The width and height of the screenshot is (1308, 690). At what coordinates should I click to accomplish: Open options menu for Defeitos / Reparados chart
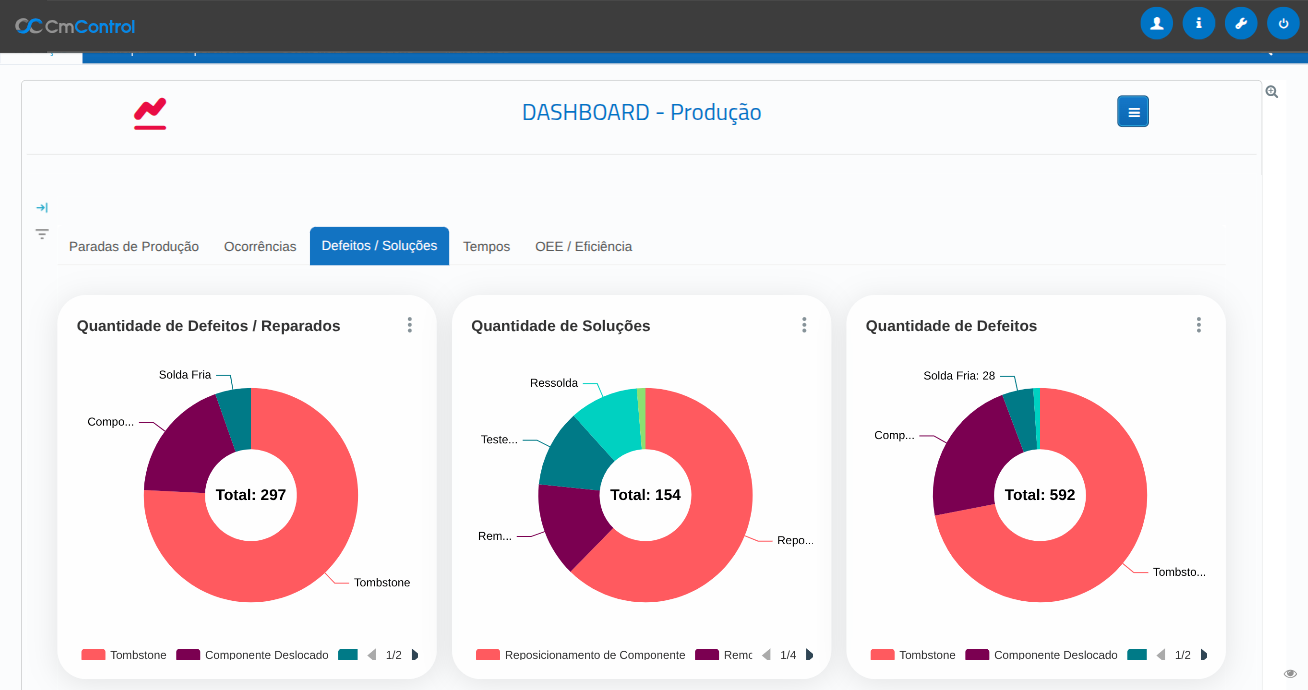click(x=409, y=325)
